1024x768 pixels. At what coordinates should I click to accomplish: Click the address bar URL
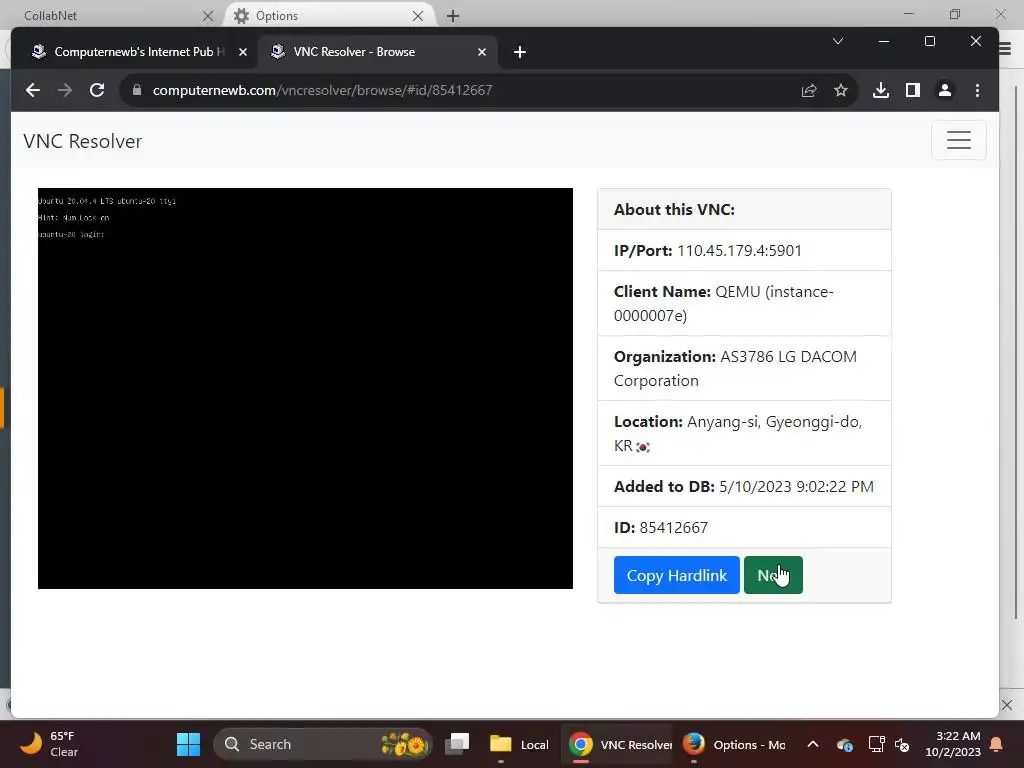(323, 90)
